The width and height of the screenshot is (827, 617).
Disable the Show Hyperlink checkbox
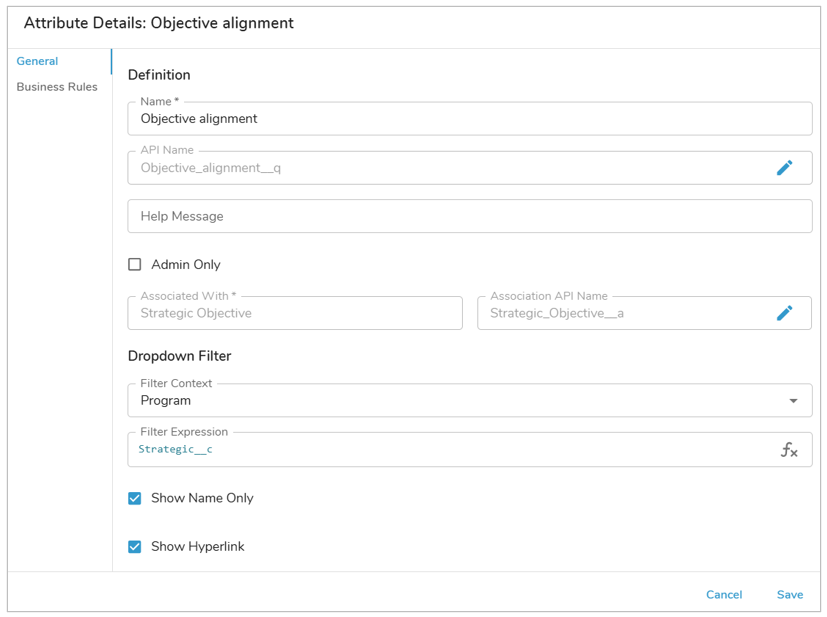click(x=135, y=547)
